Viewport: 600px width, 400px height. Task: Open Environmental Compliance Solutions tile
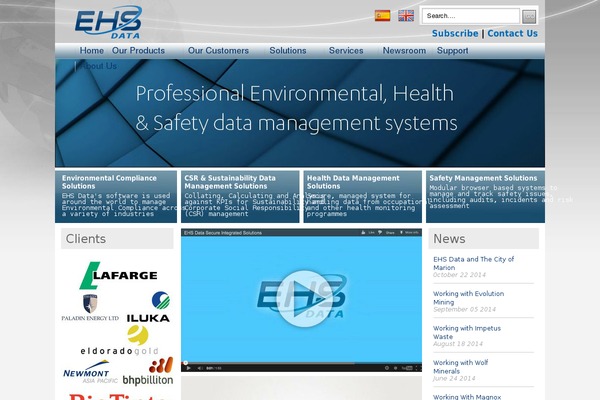pyautogui.click(x=116, y=197)
